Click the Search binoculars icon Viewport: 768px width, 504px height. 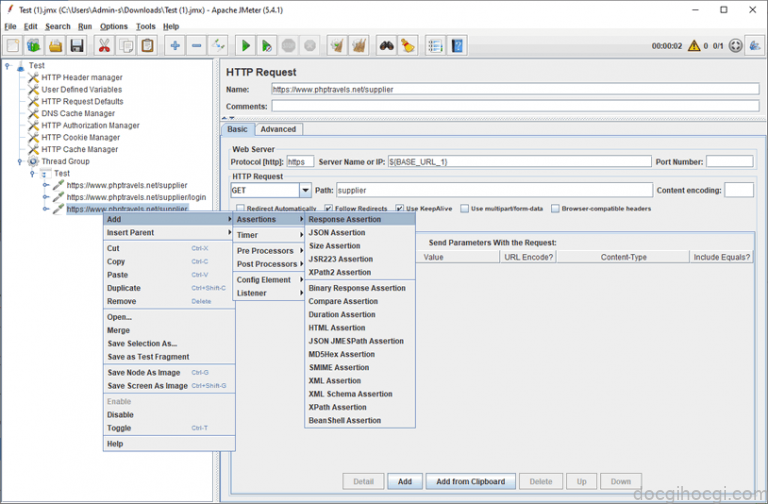point(386,46)
